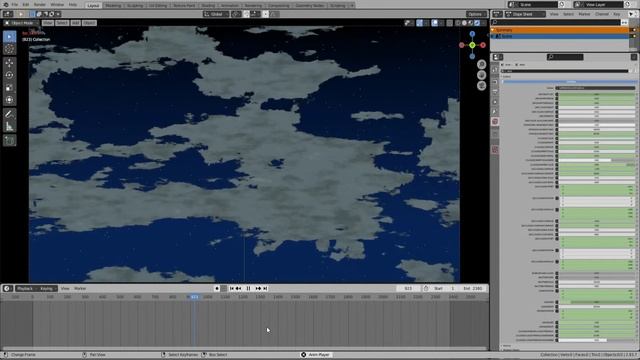Click red X axis on navigation gizmo

pos(483,45)
